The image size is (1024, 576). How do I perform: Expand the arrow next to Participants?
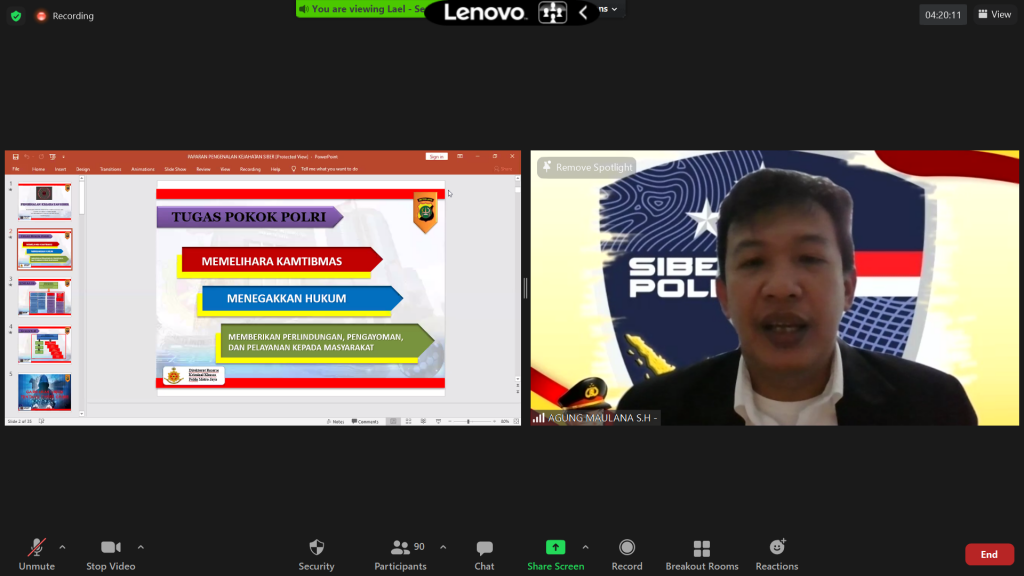[443, 547]
